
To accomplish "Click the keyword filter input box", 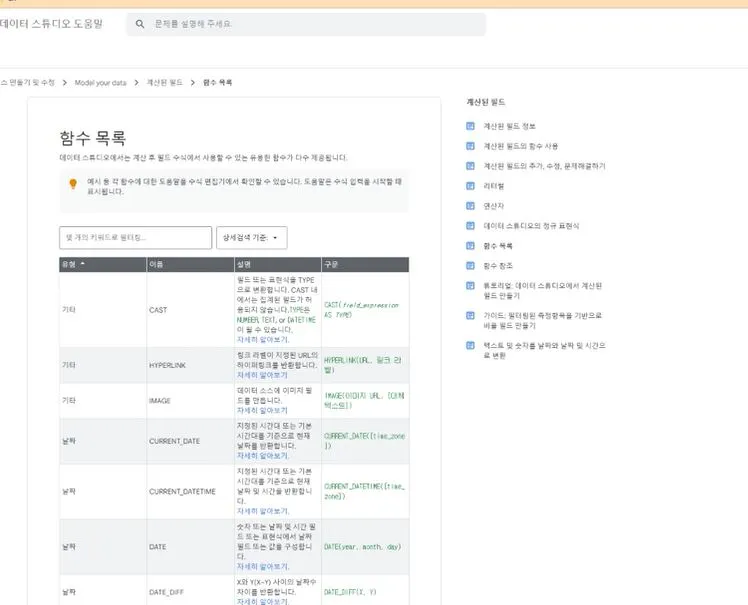I will (x=135, y=238).
